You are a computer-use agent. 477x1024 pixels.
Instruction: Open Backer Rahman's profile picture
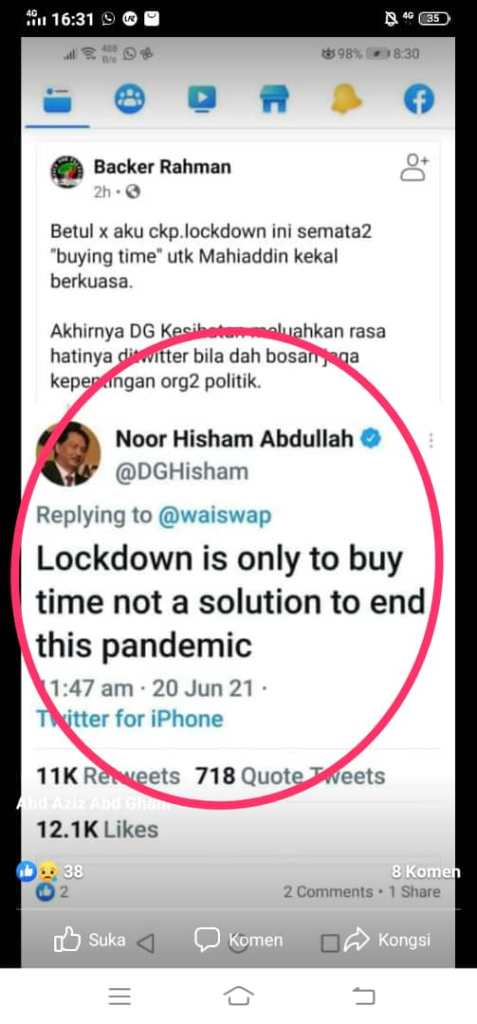[67, 172]
